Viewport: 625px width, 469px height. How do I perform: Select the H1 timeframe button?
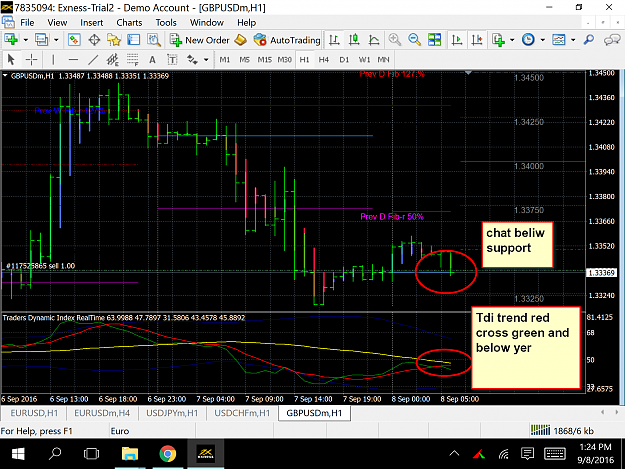(x=305, y=60)
